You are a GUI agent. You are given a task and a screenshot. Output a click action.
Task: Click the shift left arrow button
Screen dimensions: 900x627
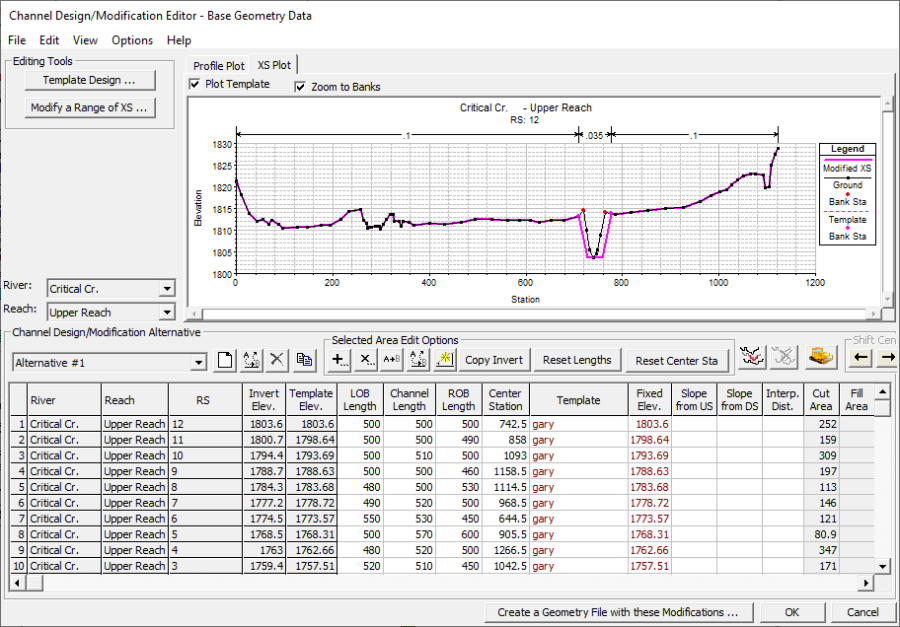click(861, 359)
